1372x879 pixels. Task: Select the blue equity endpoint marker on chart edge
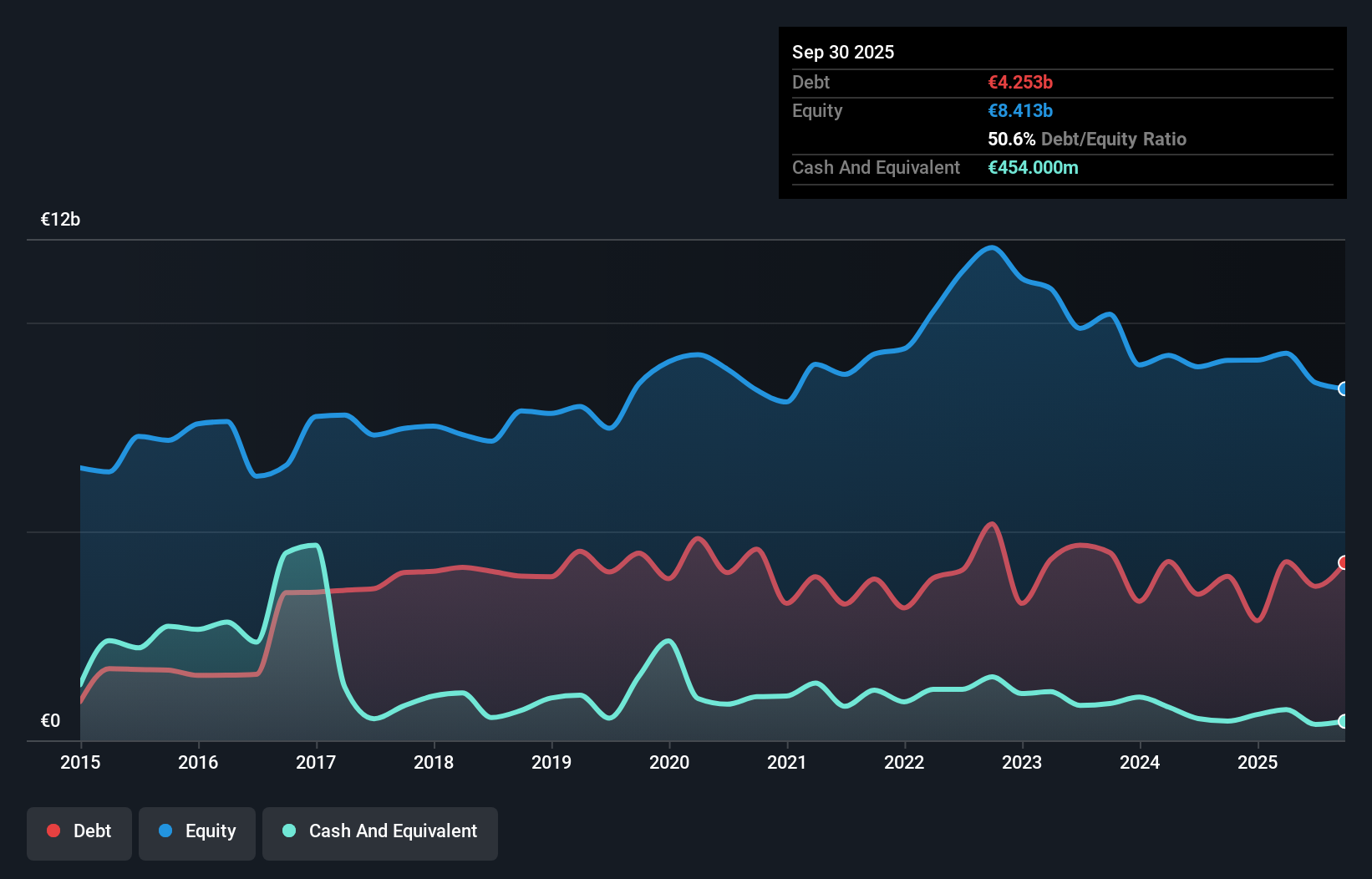(x=1344, y=389)
